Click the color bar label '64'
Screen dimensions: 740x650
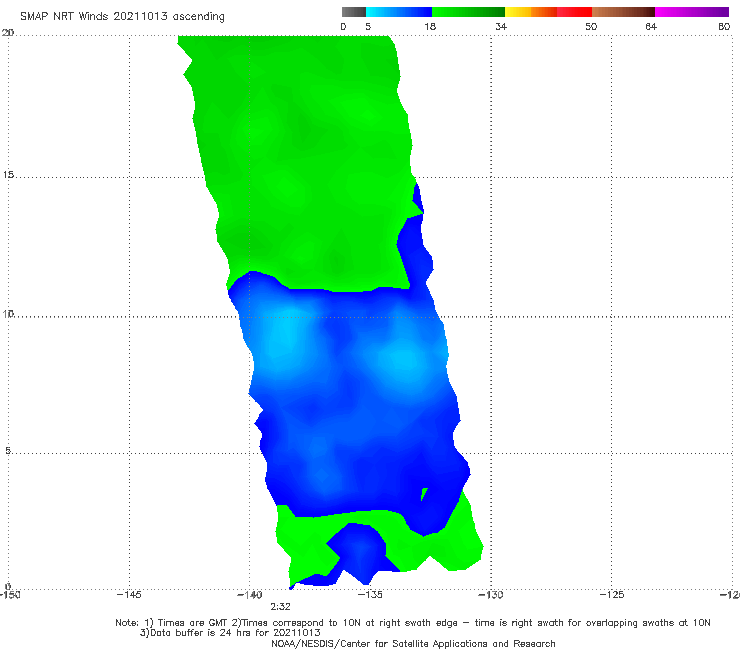(651, 27)
